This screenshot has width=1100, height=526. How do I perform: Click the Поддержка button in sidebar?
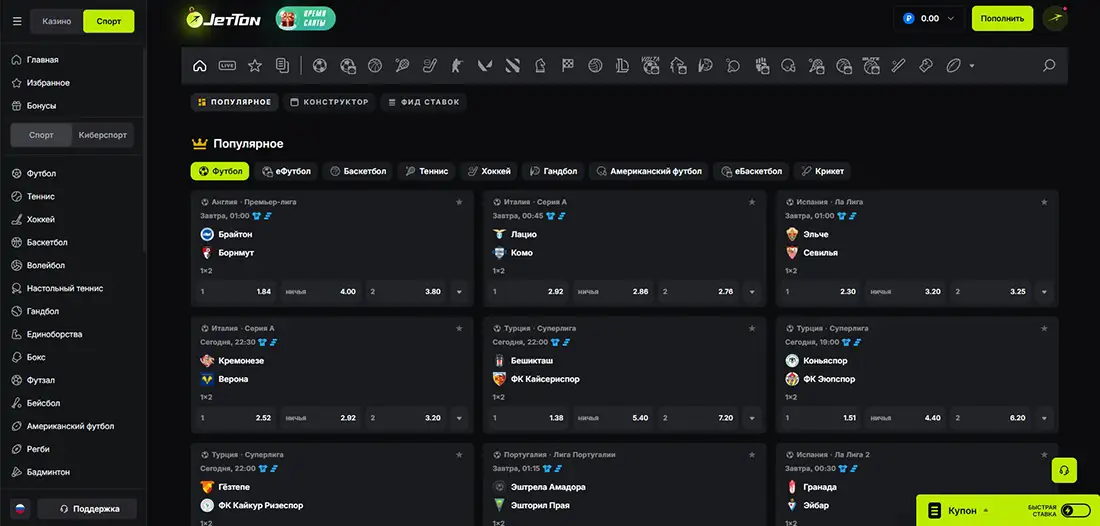[x=86, y=508]
